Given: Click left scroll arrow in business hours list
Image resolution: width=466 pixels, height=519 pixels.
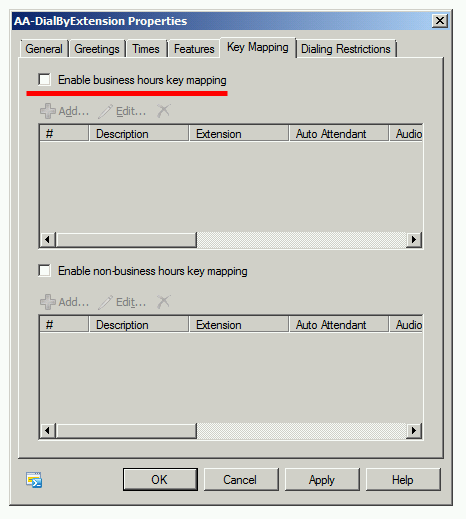Looking at the screenshot, I should pyautogui.click(x=48, y=239).
